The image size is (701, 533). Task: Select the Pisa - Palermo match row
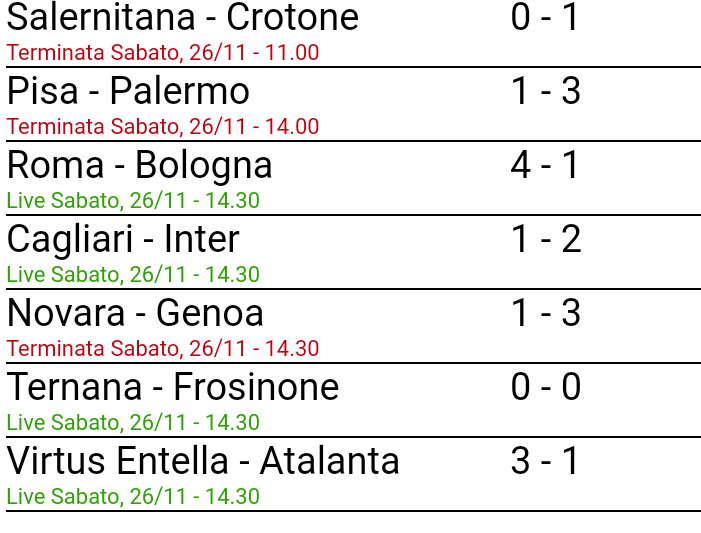tap(128, 92)
